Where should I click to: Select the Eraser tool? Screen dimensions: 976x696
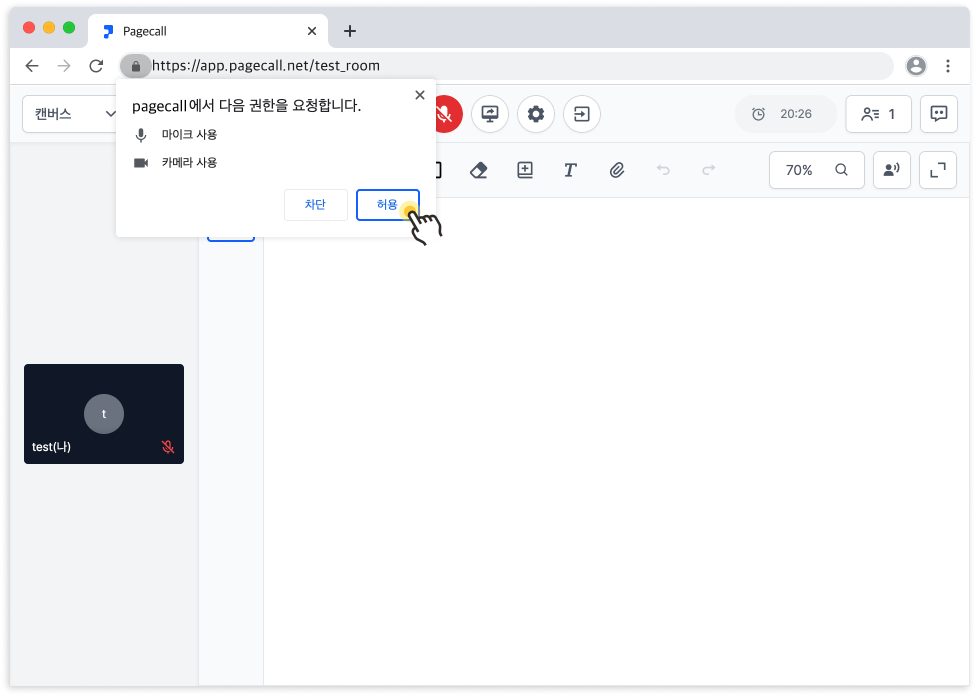tap(479, 170)
